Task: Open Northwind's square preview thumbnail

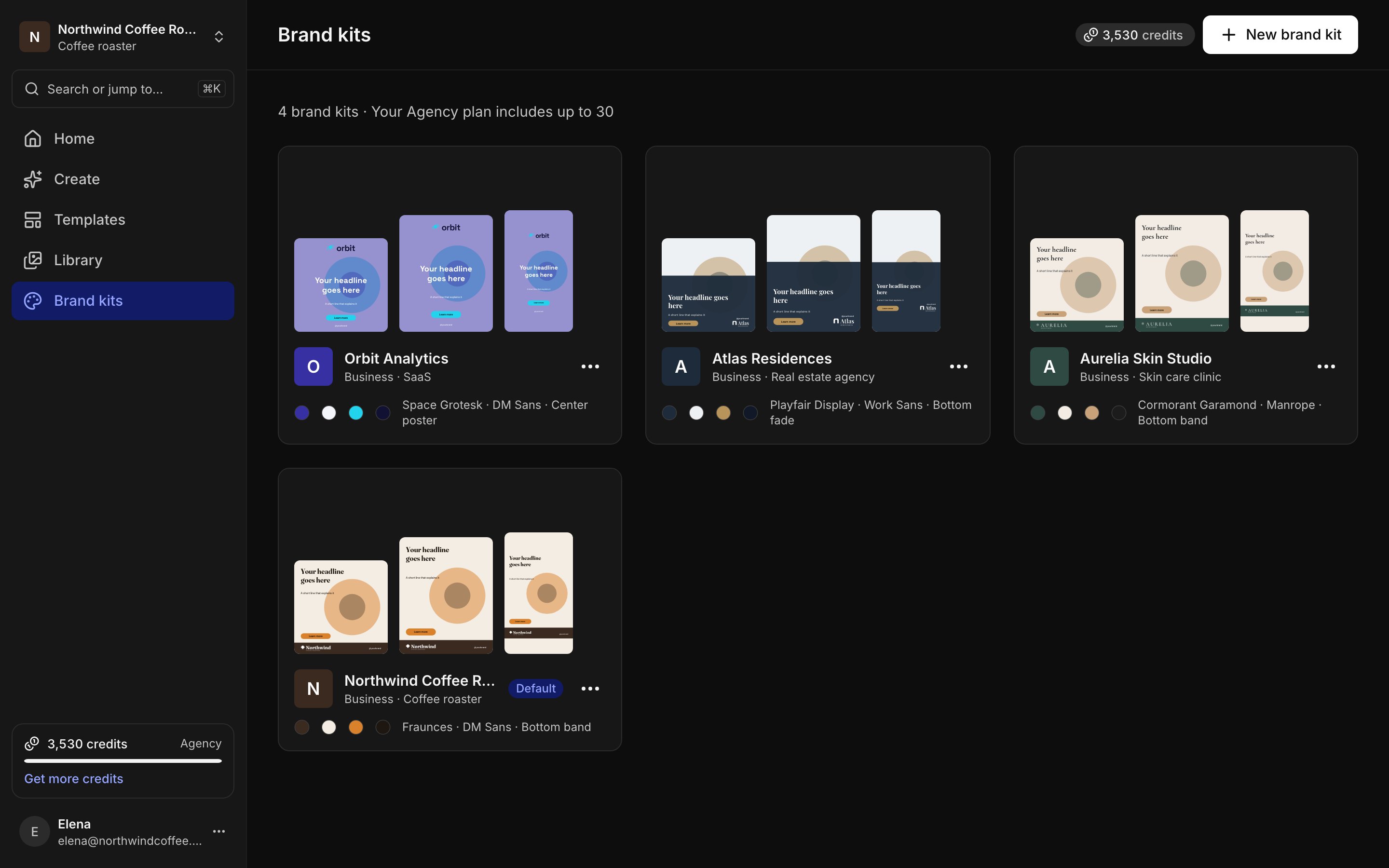Action: (x=341, y=607)
